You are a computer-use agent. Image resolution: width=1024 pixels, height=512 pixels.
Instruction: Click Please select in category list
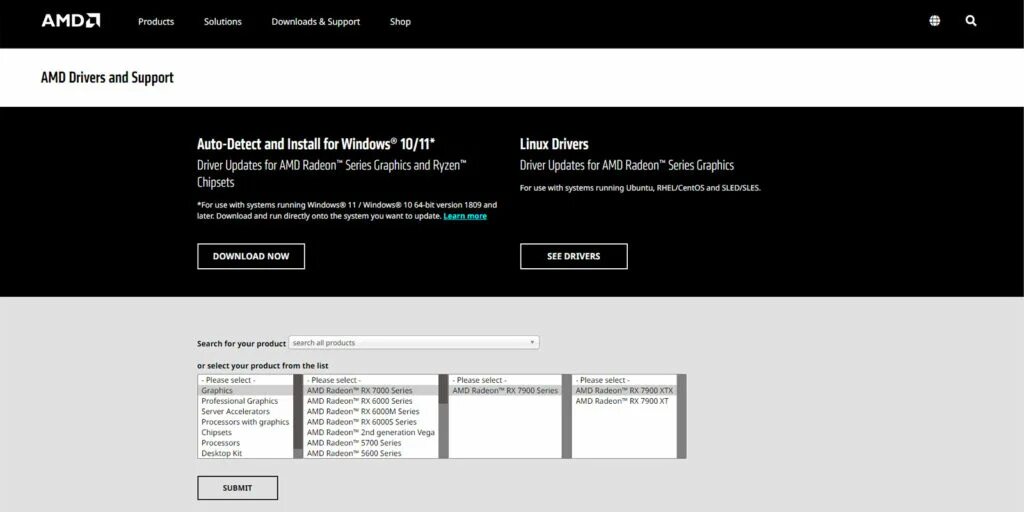pyautogui.click(x=246, y=380)
